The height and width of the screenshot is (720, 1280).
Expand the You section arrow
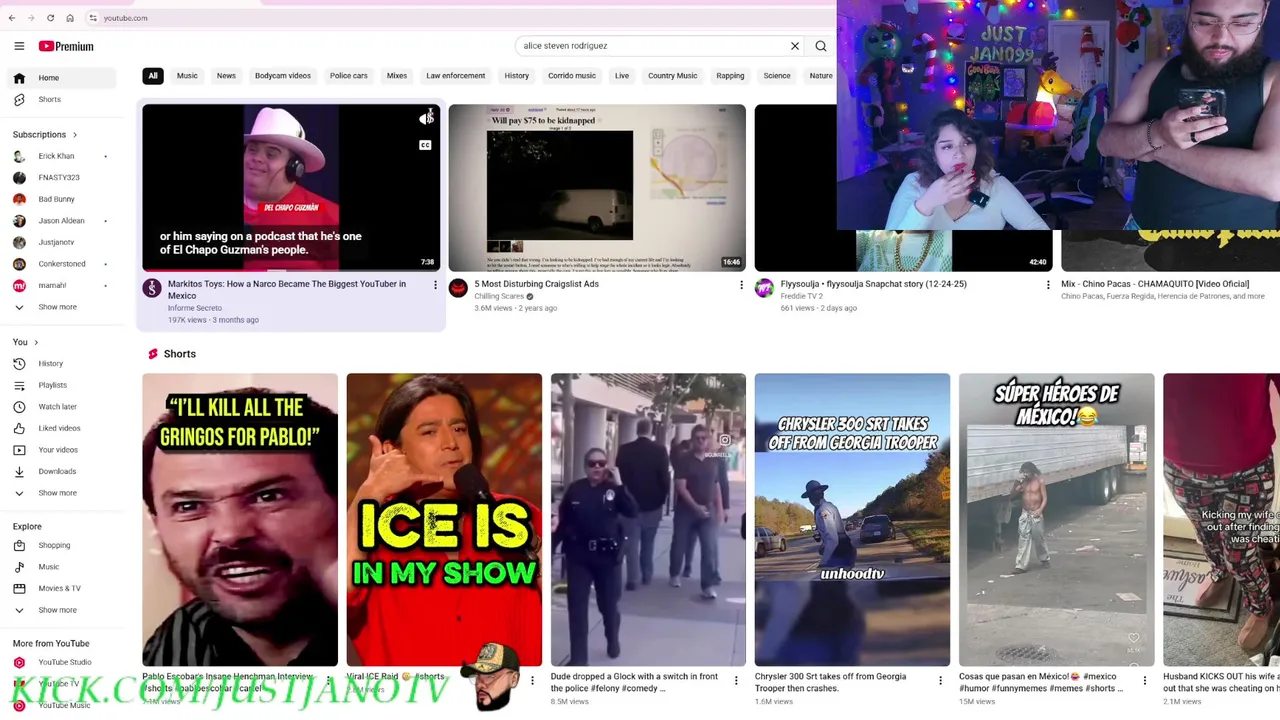[36, 342]
